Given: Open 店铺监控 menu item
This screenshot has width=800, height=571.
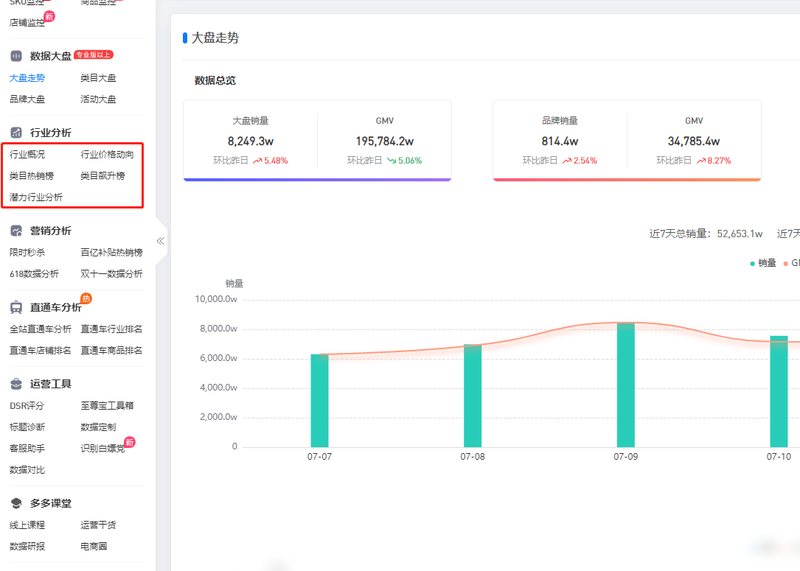Looking at the screenshot, I should click(x=27, y=23).
